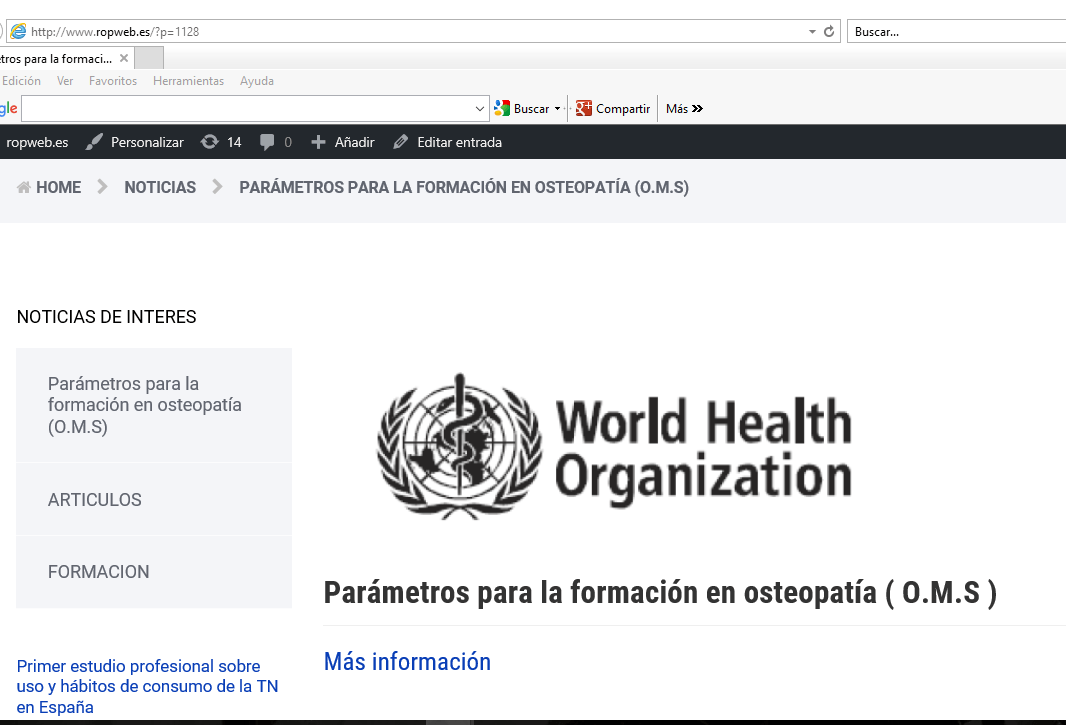Open link Primer estudio profesional sobre uso y hábitos

pos(148,686)
